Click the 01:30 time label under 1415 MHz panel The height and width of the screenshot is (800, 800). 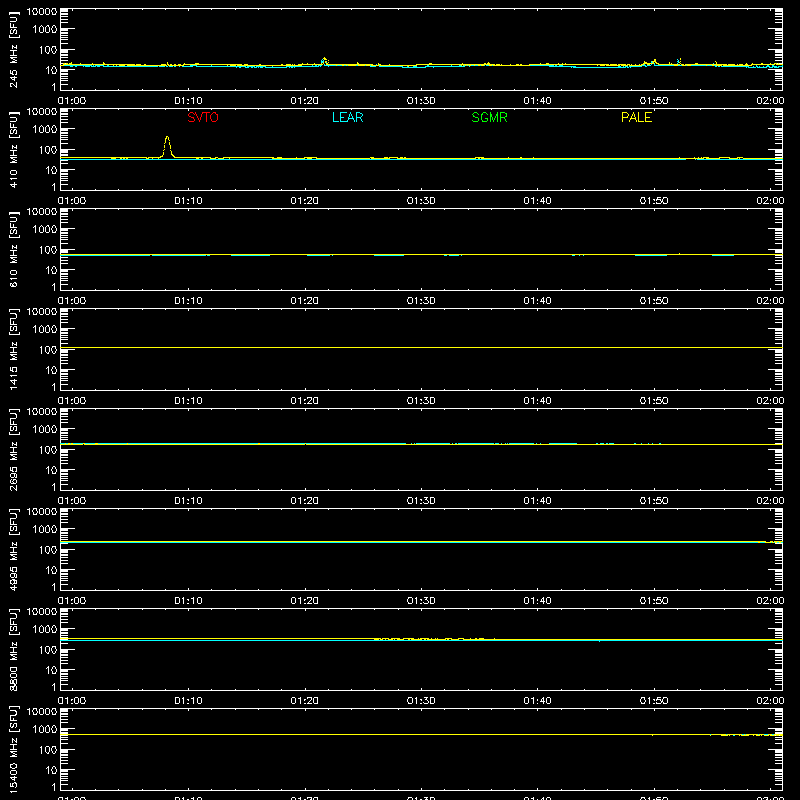421,401
